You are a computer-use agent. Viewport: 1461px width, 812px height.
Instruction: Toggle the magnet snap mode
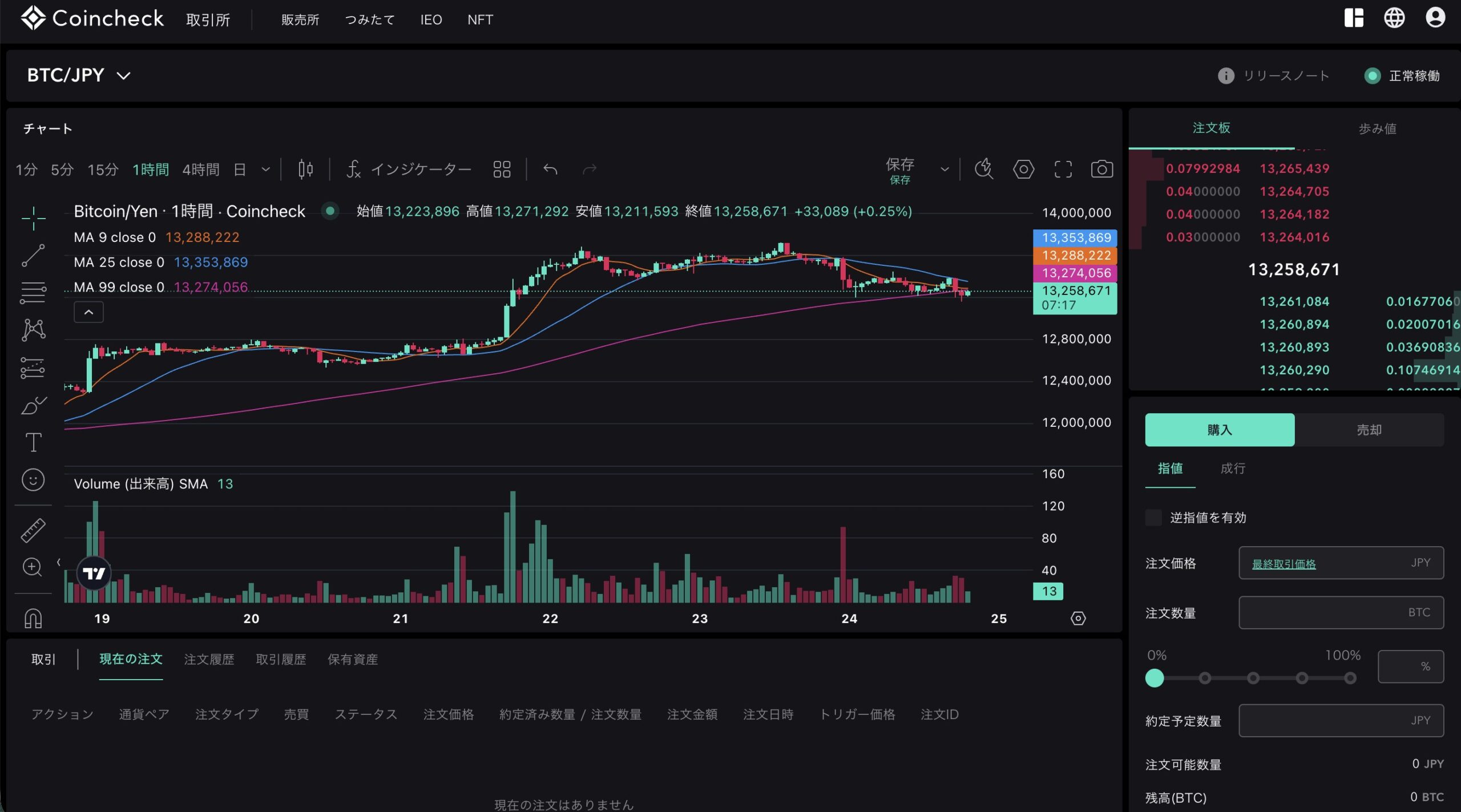[33, 618]
